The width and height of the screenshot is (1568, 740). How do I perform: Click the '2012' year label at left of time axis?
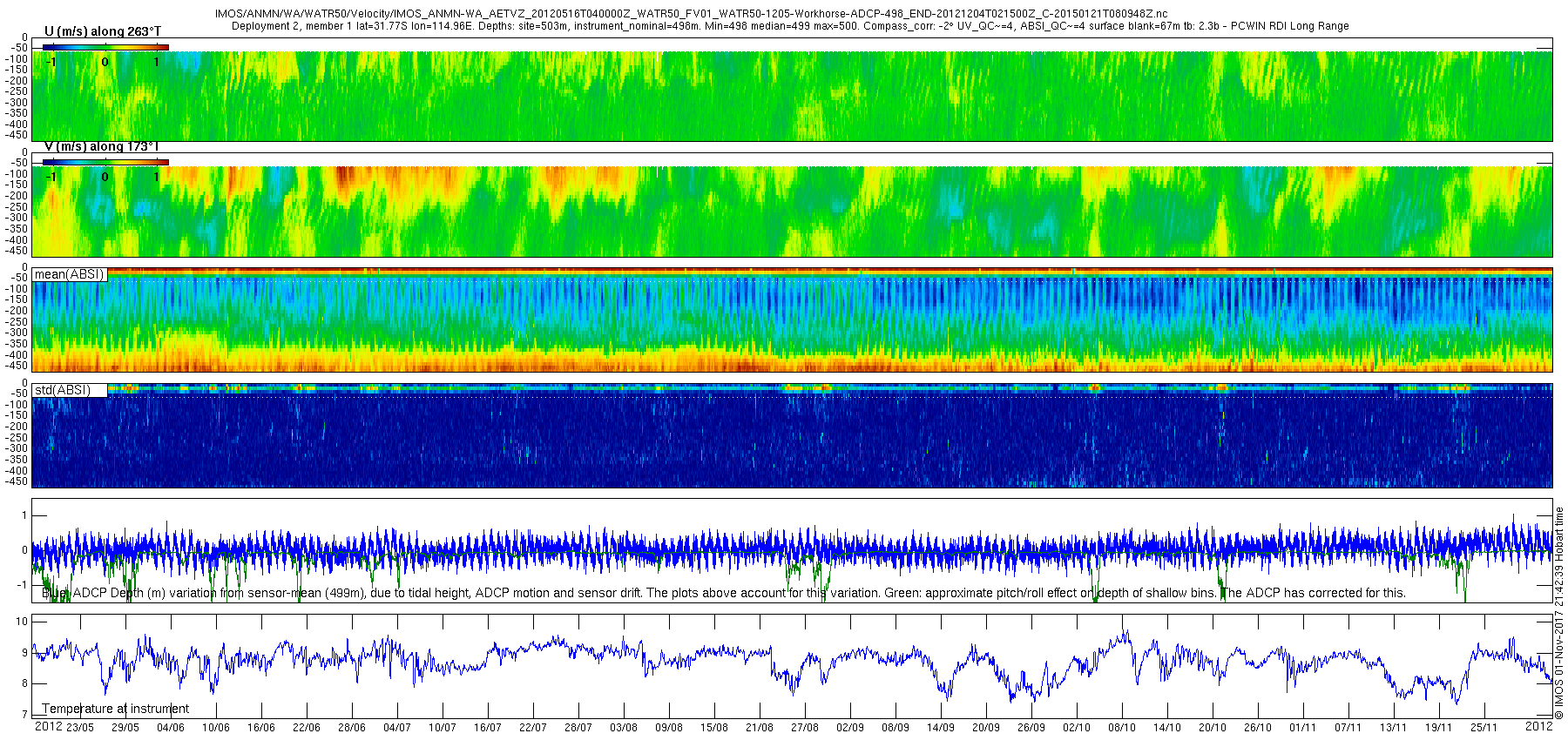click(48, 726)
